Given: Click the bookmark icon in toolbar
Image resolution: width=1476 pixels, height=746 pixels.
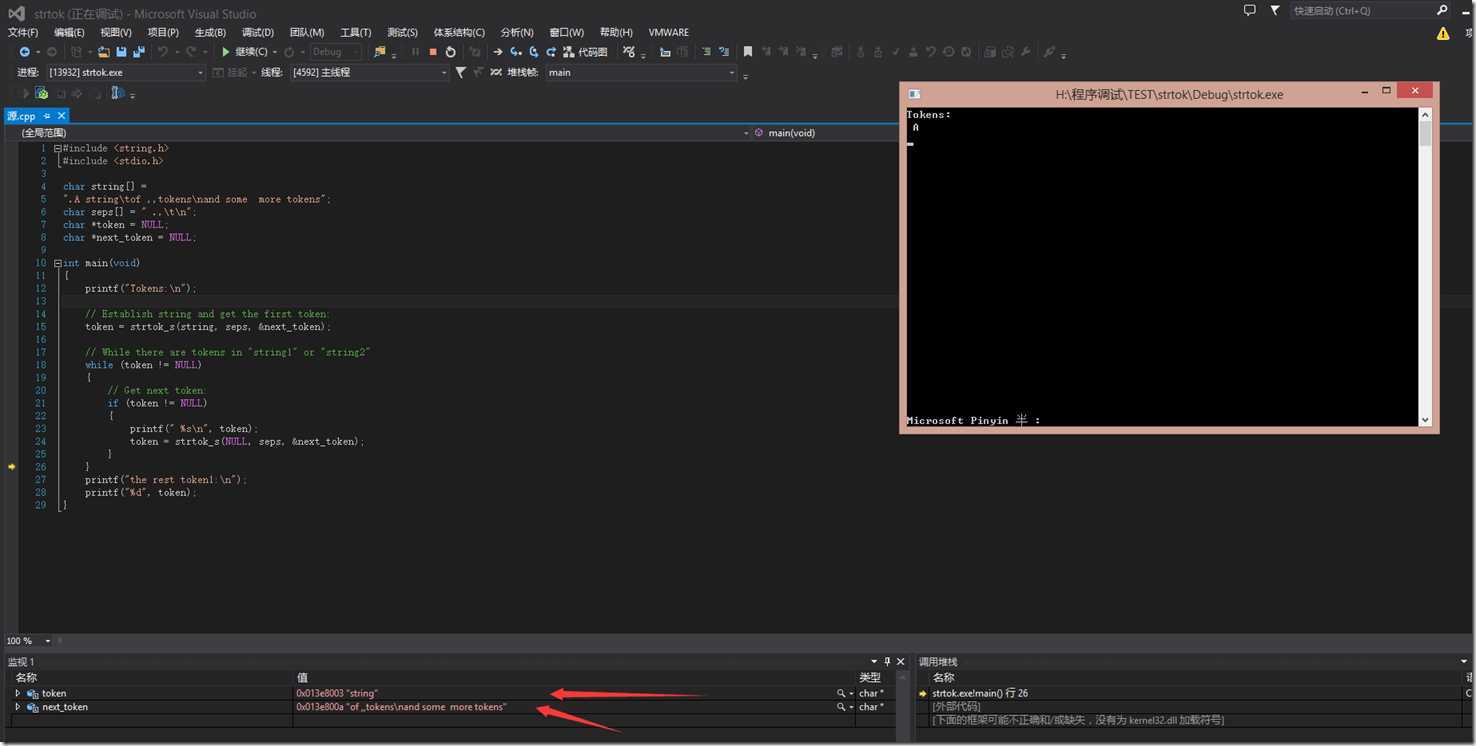Looking at the screenshot, I should (x=747, y=52).
